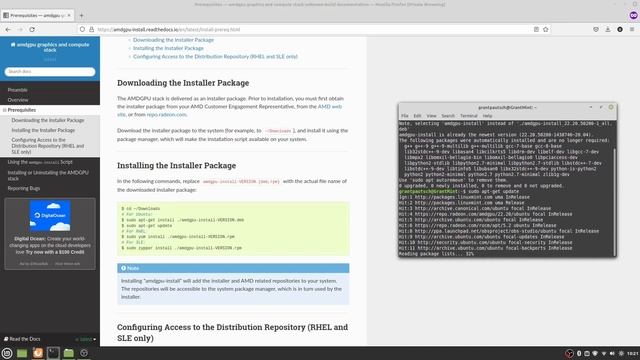Image resolution: width=640 pixels, height=360 pixels.
Task: Click the volume speaker tray icon
Action: point(612,353)
